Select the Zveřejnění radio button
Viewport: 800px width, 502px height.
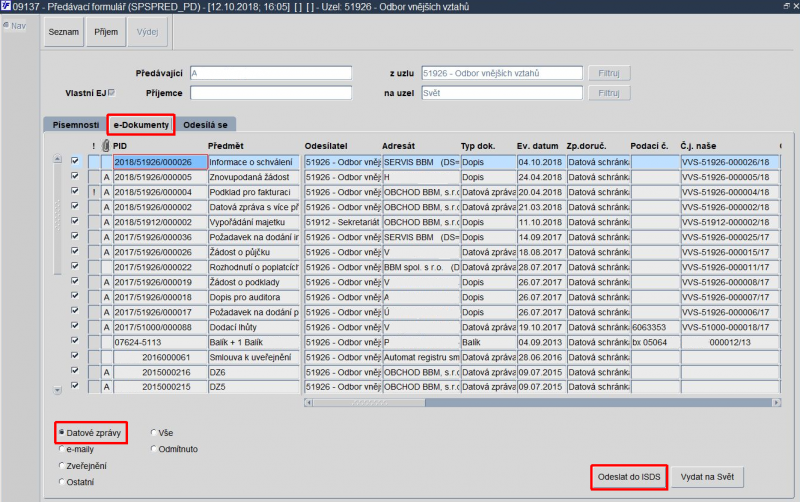(x=61, y=465)
